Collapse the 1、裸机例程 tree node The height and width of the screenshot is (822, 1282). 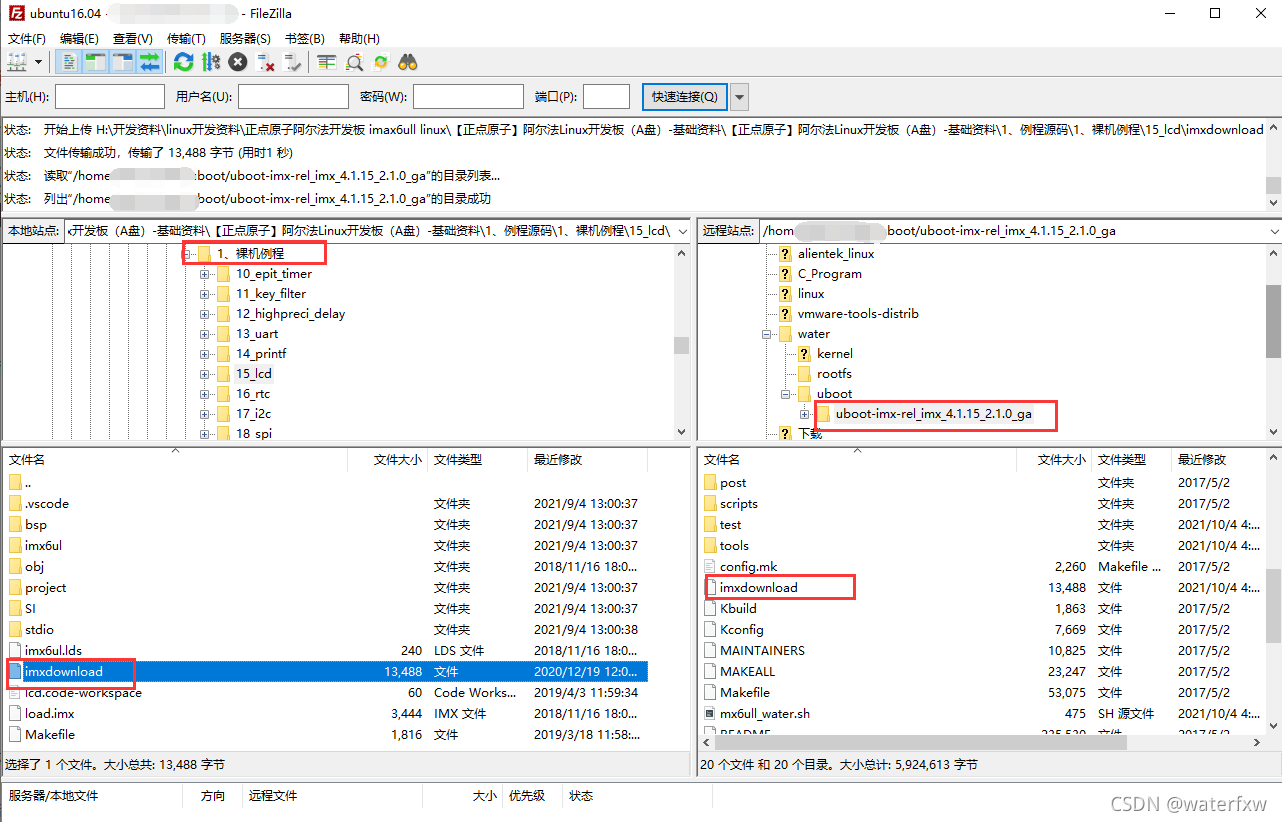[x=186, y=254]
